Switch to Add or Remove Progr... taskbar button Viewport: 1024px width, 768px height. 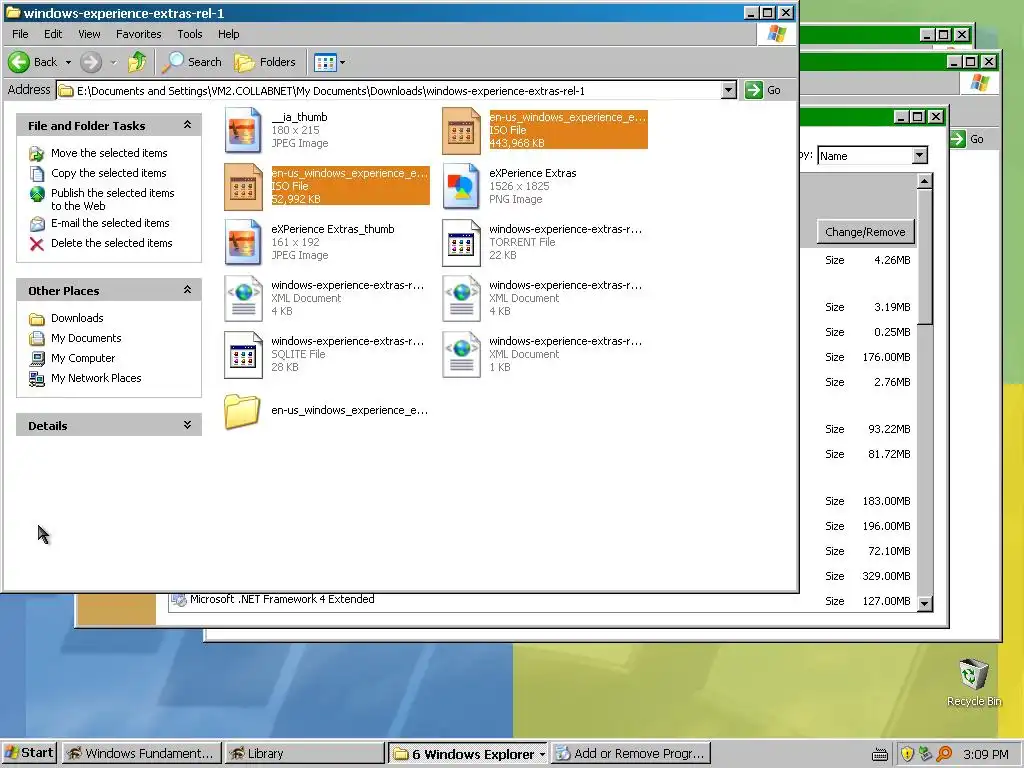coord(632,754)
